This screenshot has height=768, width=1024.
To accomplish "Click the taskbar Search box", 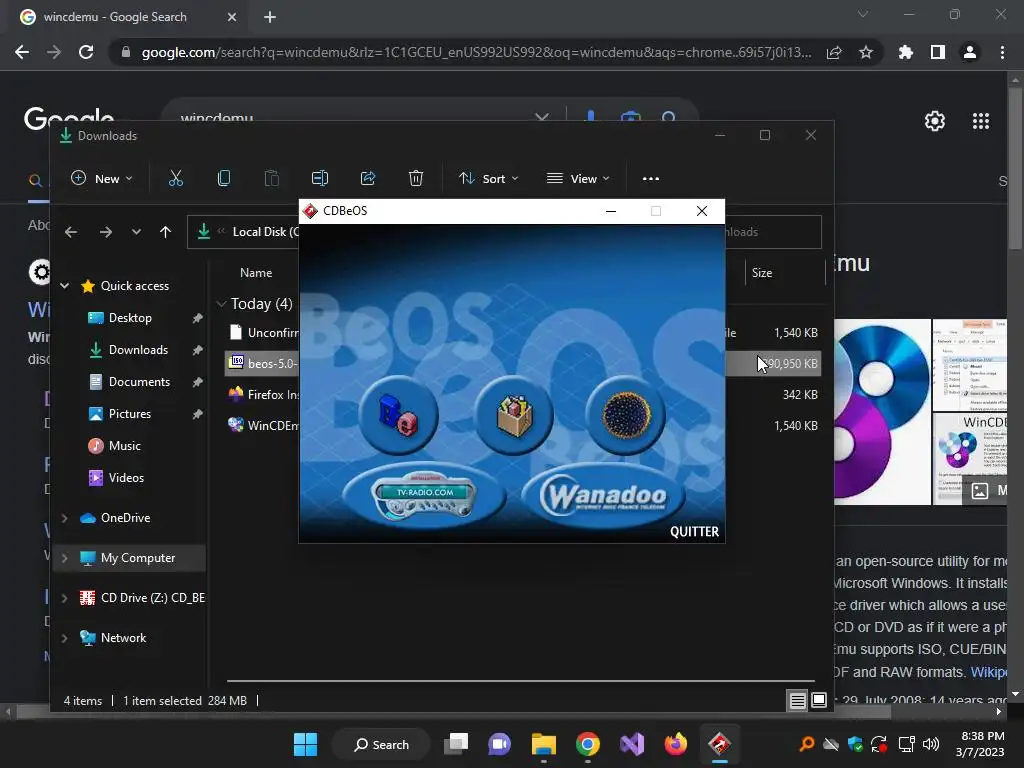I will click(381, 744).
